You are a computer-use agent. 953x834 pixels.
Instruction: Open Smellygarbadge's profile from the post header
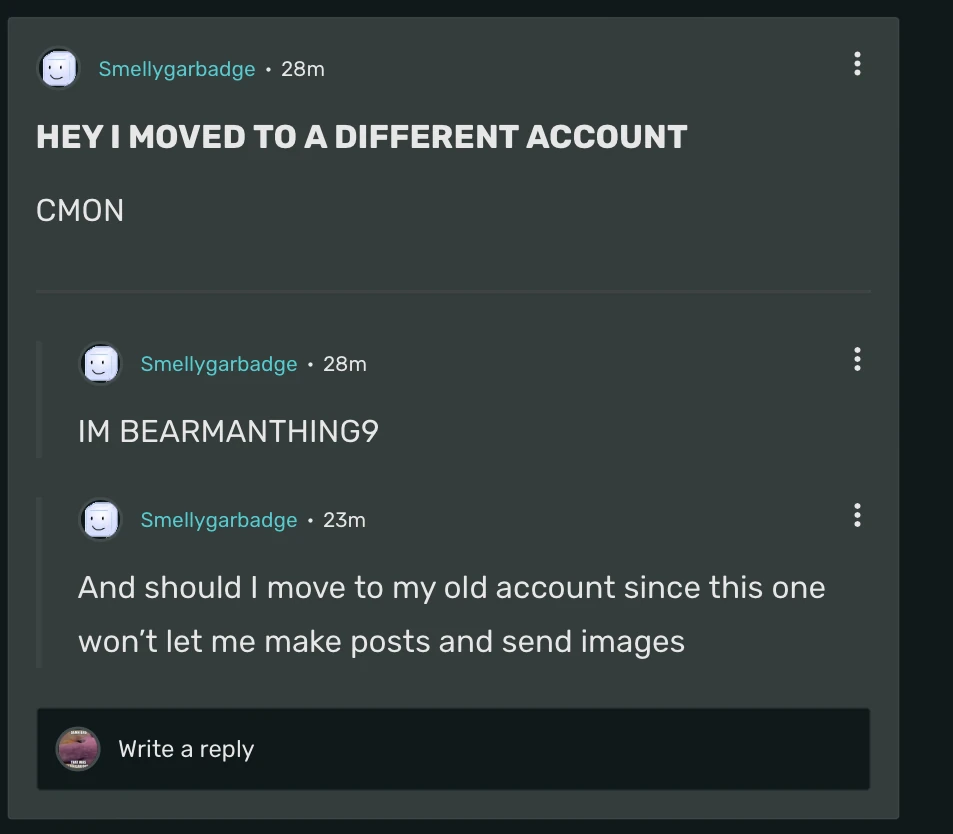pyautogui.click(x=178, y=69)
